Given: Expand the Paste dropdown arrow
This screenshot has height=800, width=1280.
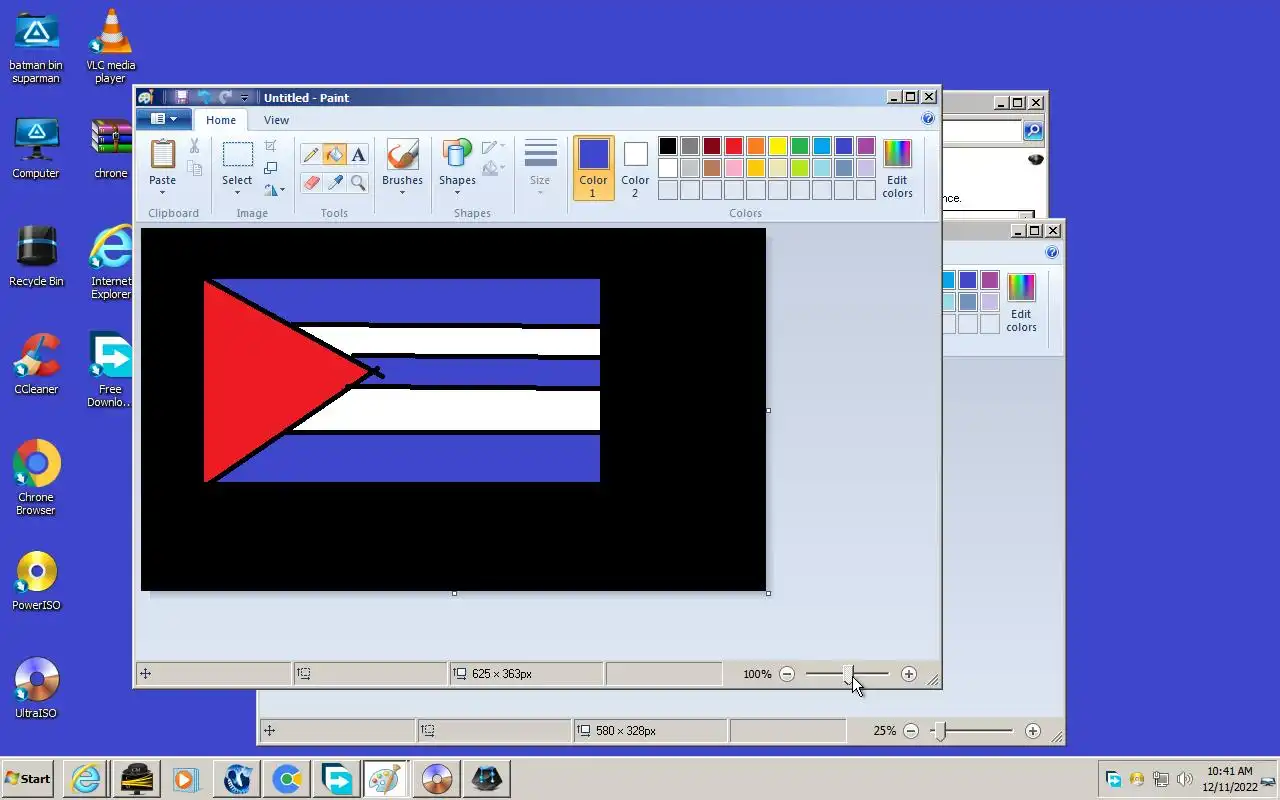Looking at the screenshot, I should tap(162, 192).
